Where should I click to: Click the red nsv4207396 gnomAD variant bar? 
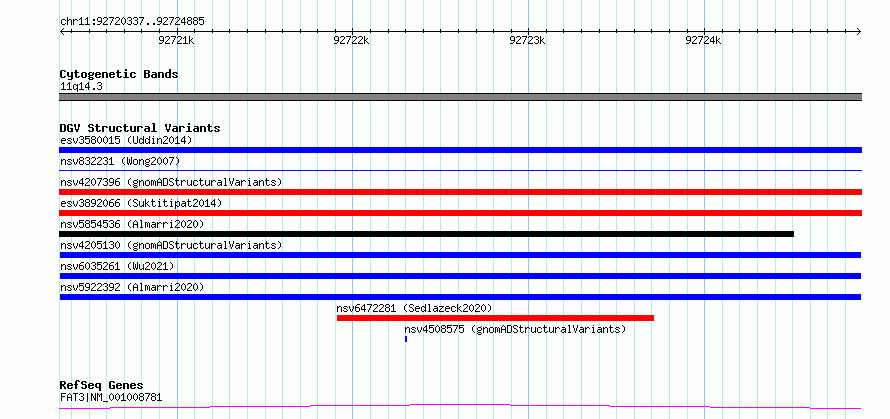[x=460, y=192]
